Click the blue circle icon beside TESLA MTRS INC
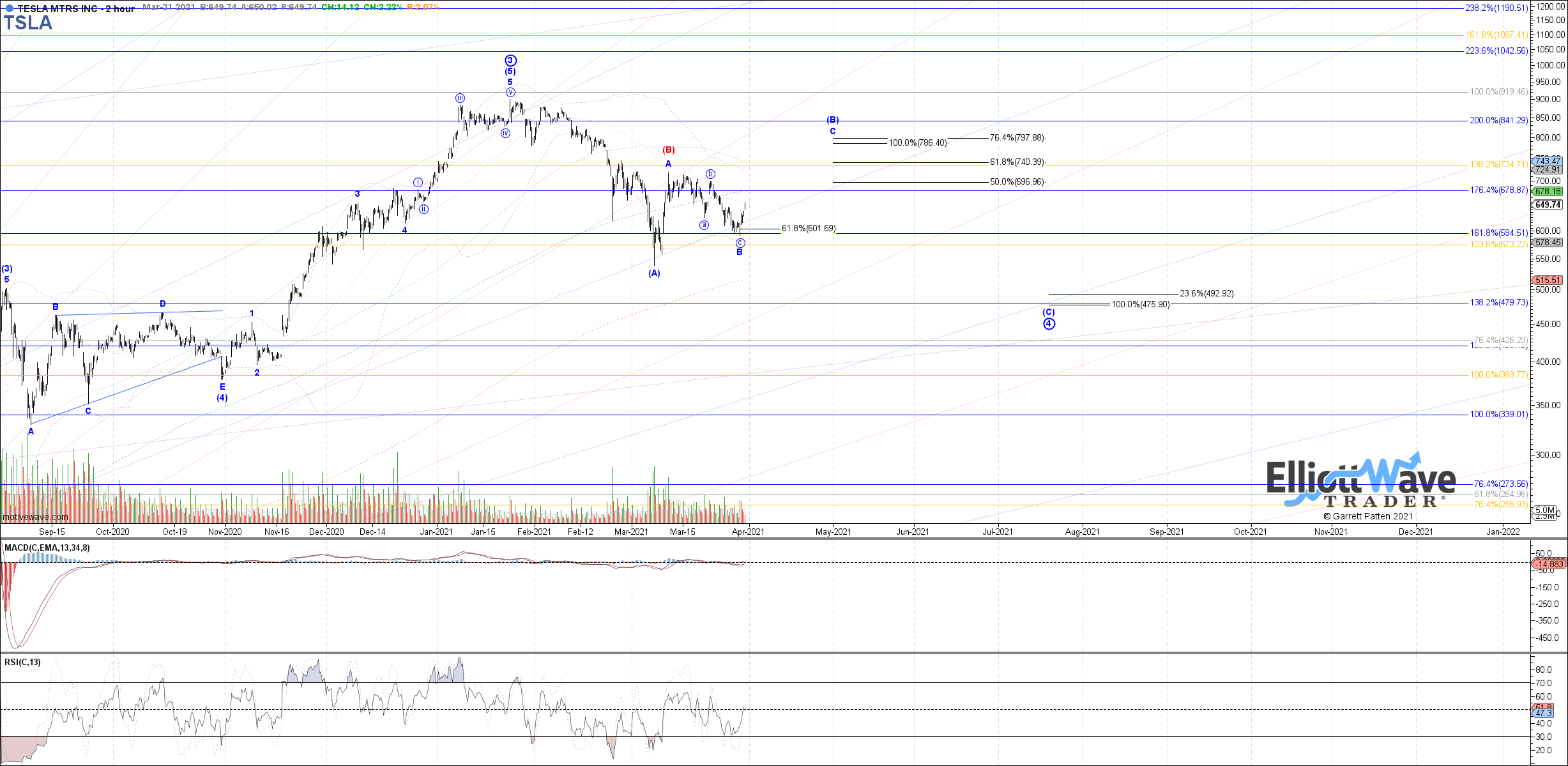This screenshot has width=1568, height=766. [x=9, y=8]
